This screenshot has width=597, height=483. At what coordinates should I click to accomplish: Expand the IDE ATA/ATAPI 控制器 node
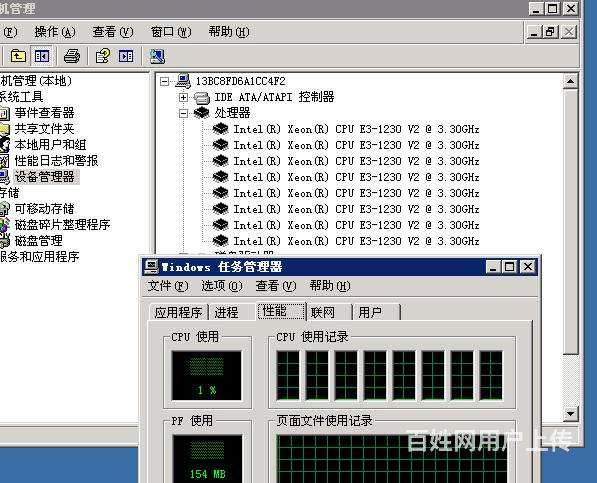click(184, 97)
